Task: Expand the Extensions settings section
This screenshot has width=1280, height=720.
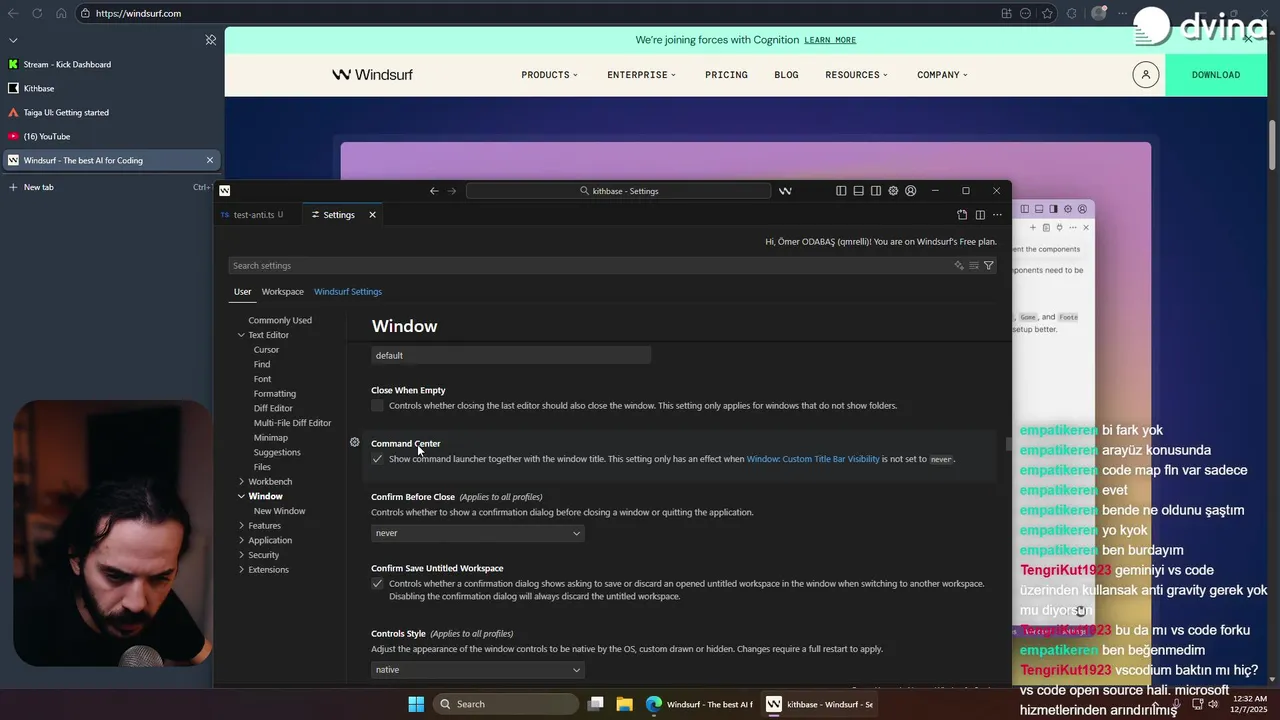Action: click(241, 570)
